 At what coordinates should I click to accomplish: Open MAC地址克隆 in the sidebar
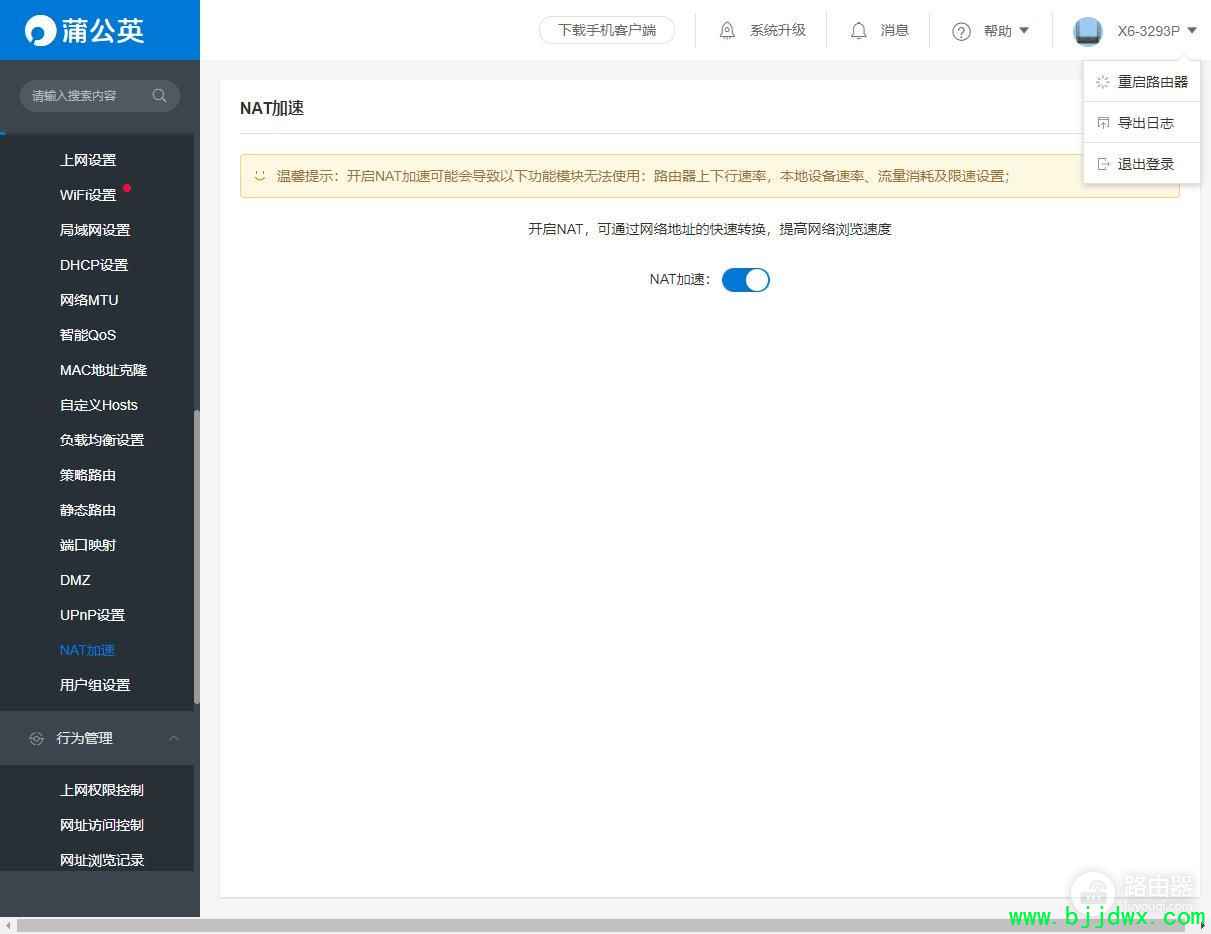click(103, 370)
